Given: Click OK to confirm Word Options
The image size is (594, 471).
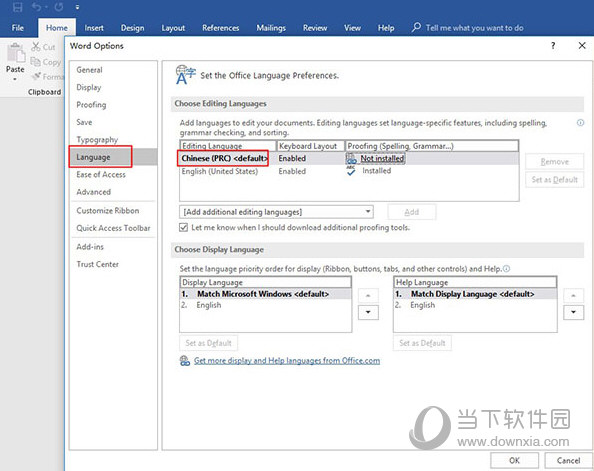Looking at the screenshot, I should [514, 460].
